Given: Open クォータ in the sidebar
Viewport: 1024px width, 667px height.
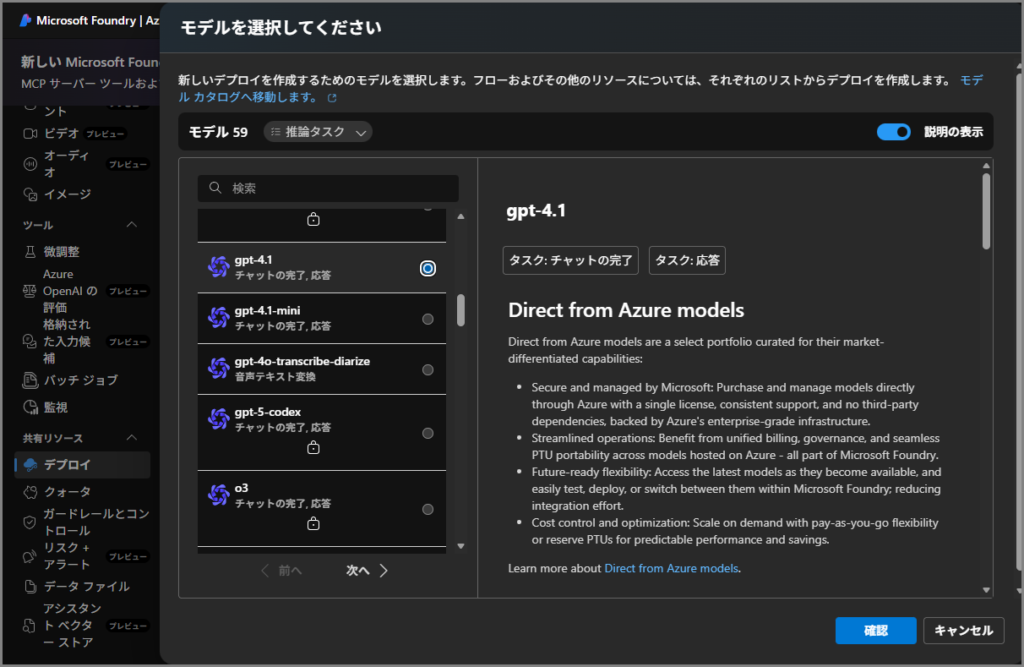Looking at the screenshot, I should (67, 491).
